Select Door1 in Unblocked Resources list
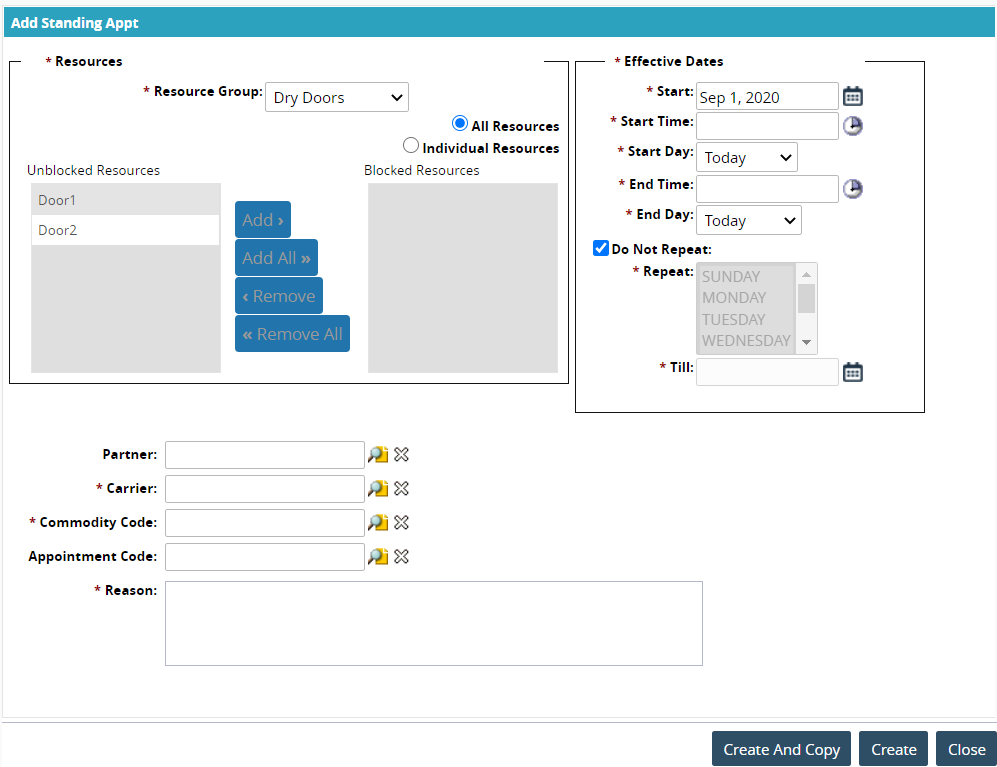The height and width of the screenshot is (767, 997). tap(125, 200)
